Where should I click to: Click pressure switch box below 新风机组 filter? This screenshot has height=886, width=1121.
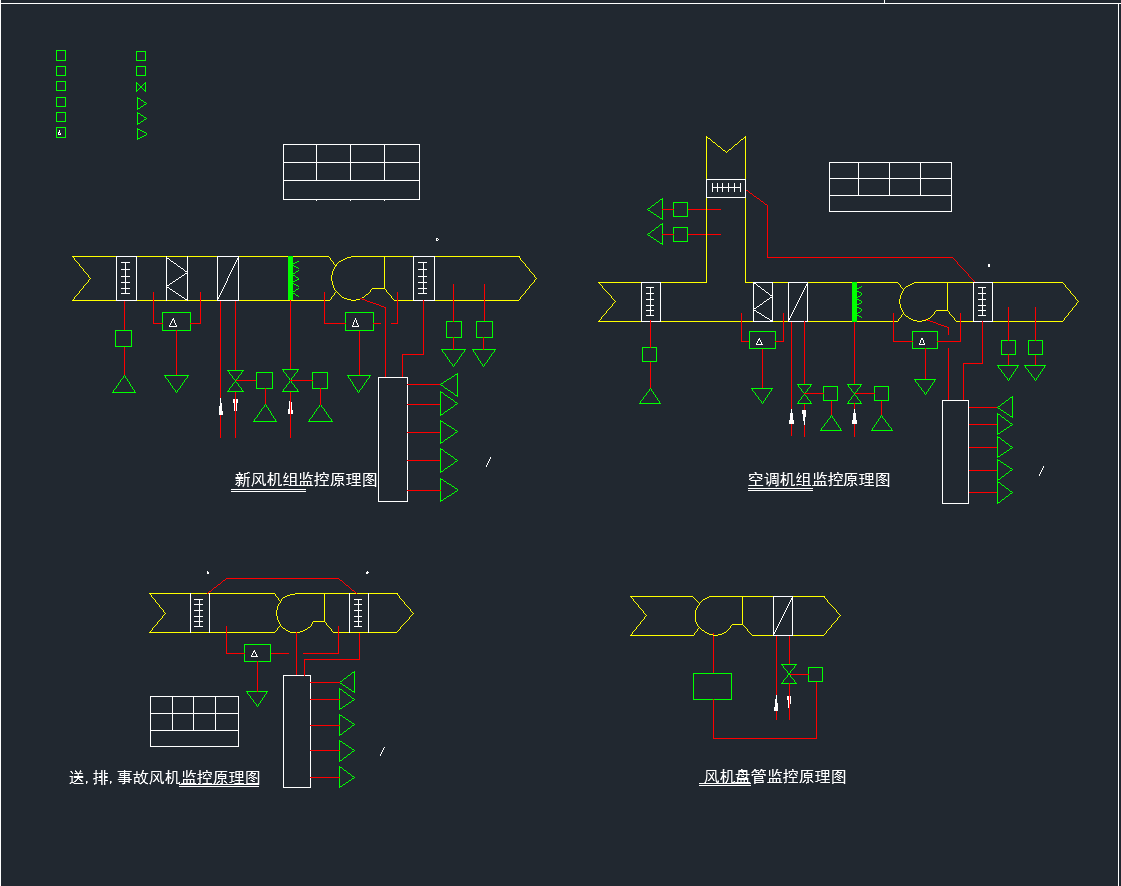pos(176,322)
